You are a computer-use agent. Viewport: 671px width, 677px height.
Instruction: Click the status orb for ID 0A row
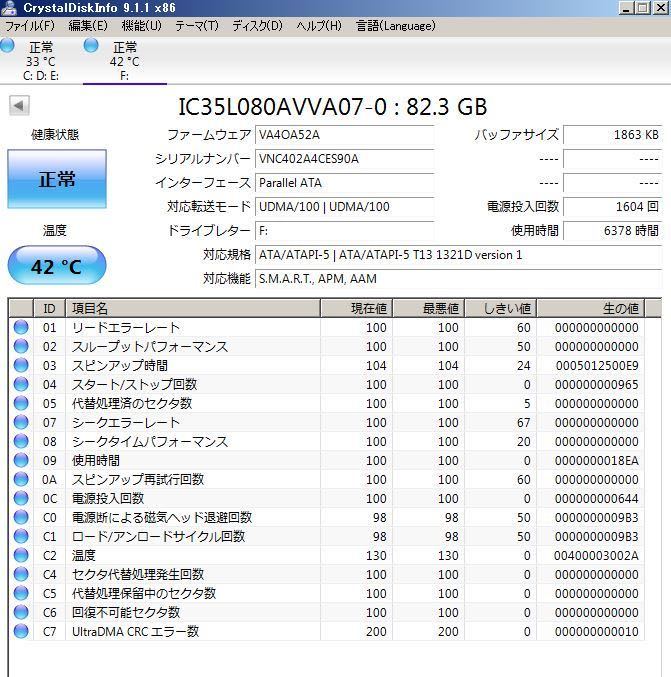tap(21, 479)
